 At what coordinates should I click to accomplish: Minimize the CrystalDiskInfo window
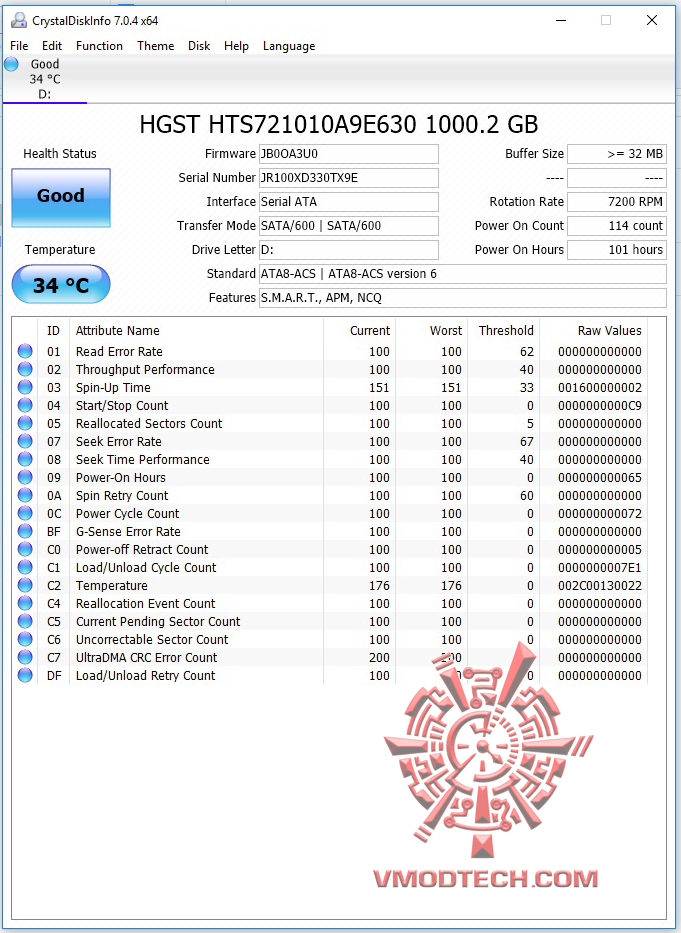coord(561,20)
